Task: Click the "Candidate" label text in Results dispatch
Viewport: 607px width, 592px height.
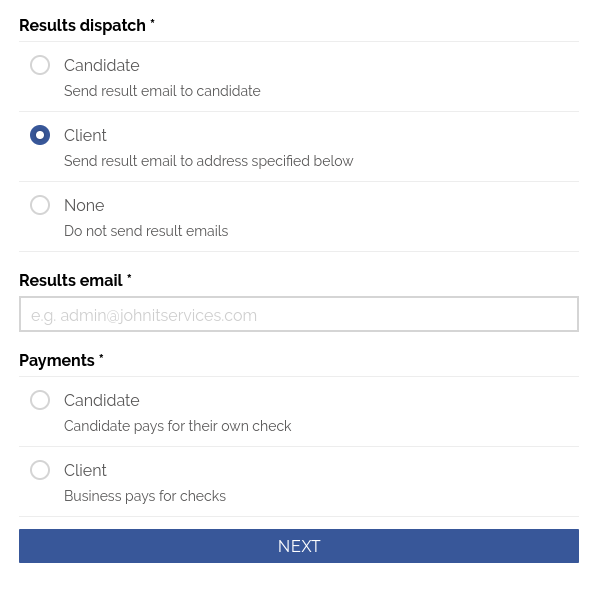Action: (101, 65)
